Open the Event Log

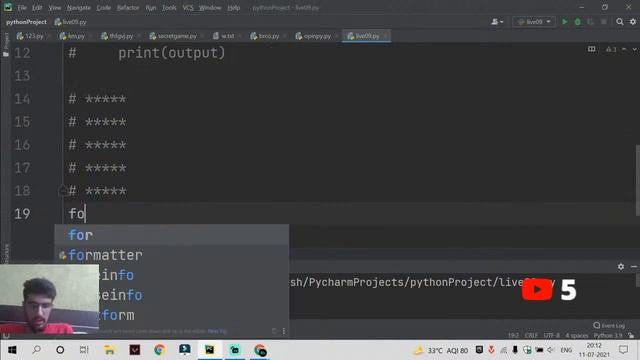[x=609, y=325]
